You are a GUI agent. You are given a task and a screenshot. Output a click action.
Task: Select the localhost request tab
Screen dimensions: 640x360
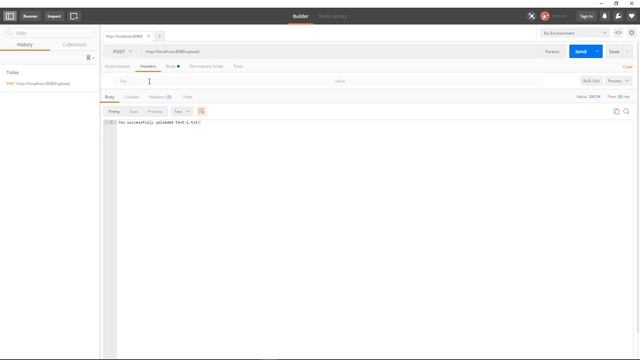point(124,36)
